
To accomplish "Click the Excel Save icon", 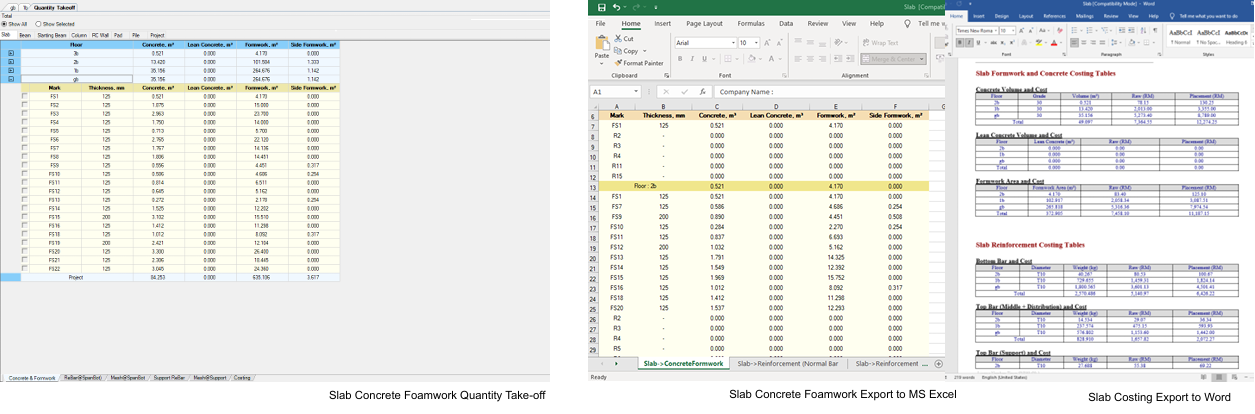I will pyautogui.click(x=601, y=7).
